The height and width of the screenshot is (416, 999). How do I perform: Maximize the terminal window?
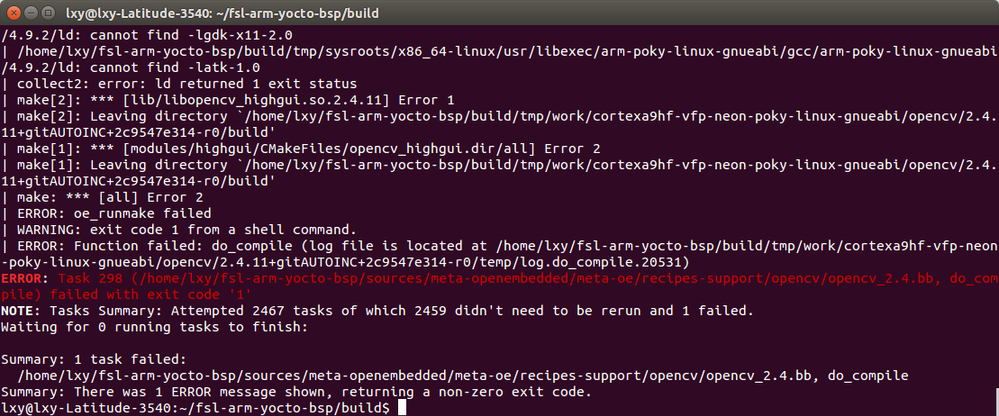pos(47,12)
